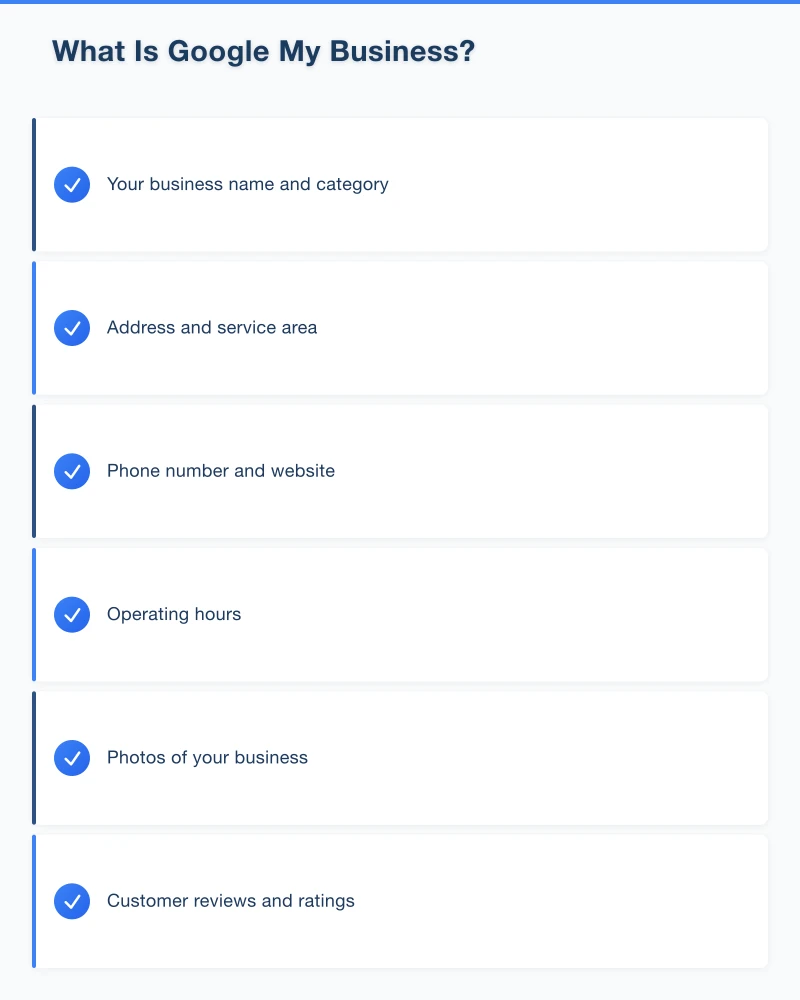Click the checkmark icon beside Address

(x=72, y=328)
